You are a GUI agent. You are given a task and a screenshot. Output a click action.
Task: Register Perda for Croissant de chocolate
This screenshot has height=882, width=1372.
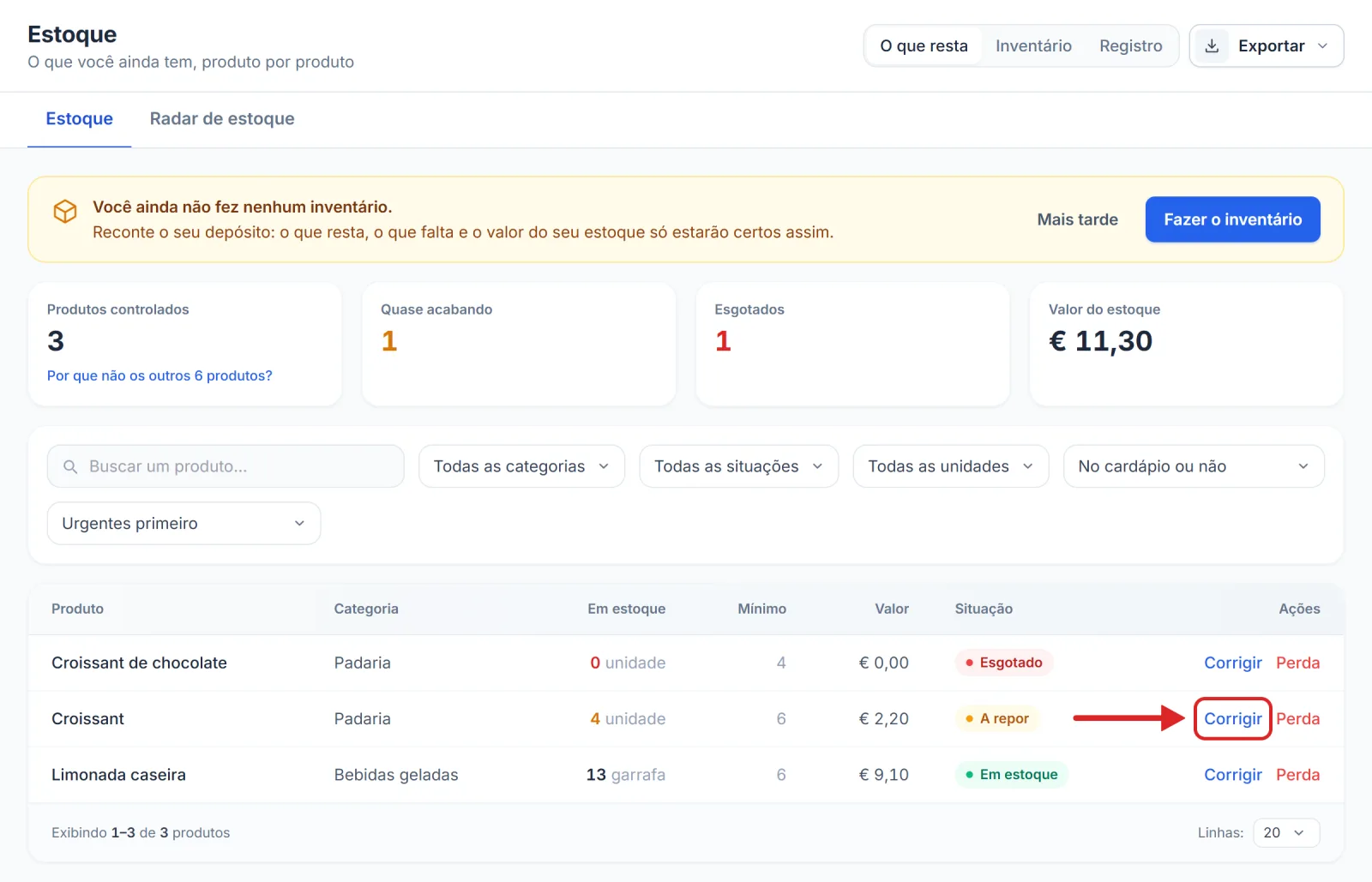point(1297,663)
